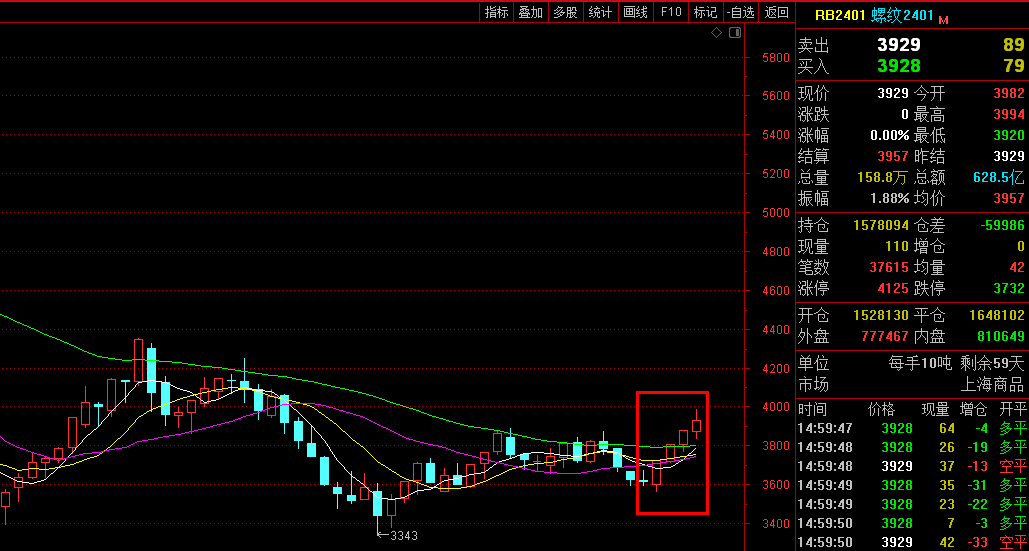
Task: Open the 标记 mark menu
Action: click(705, 12)
